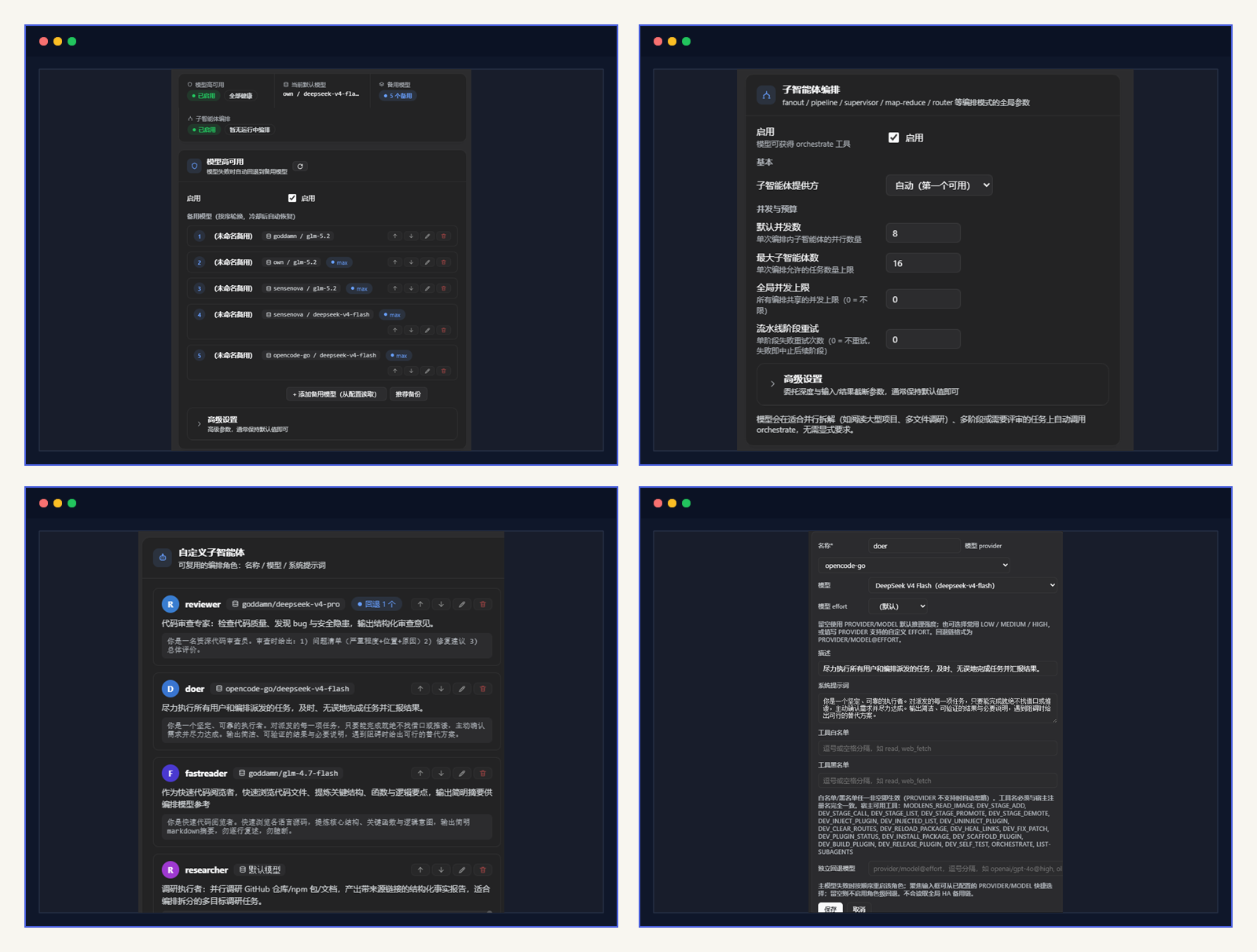Viewport: 1257px width, 952px height.
Task: Edit the fastreader sub-agent
Action: (x=462, y=774)
